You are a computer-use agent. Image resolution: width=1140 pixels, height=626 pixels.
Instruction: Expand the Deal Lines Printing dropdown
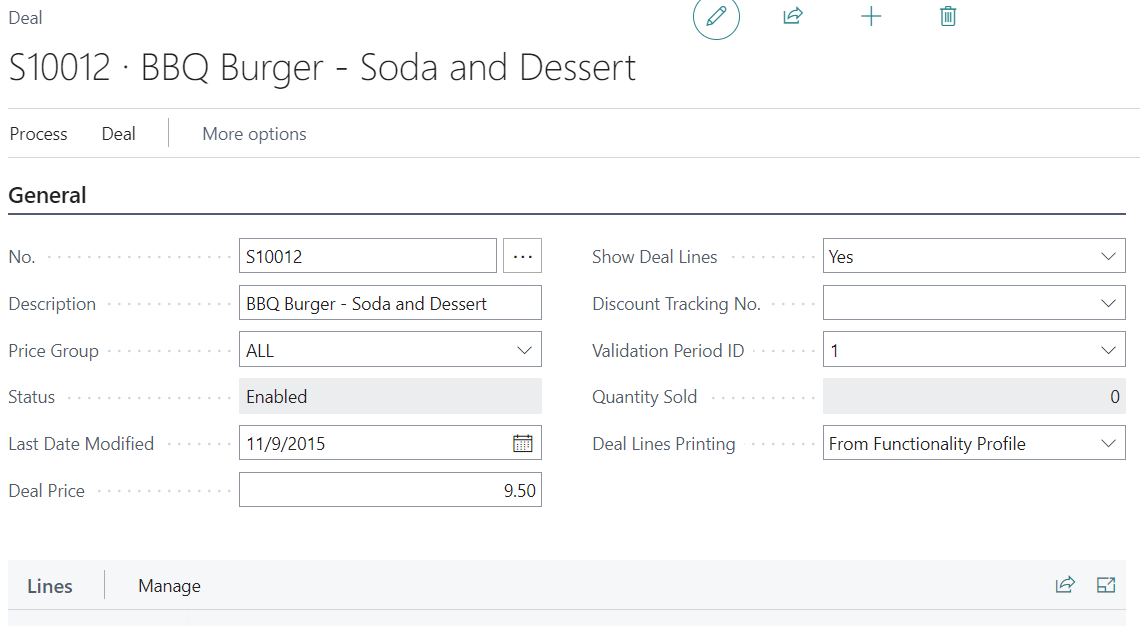1107,443
